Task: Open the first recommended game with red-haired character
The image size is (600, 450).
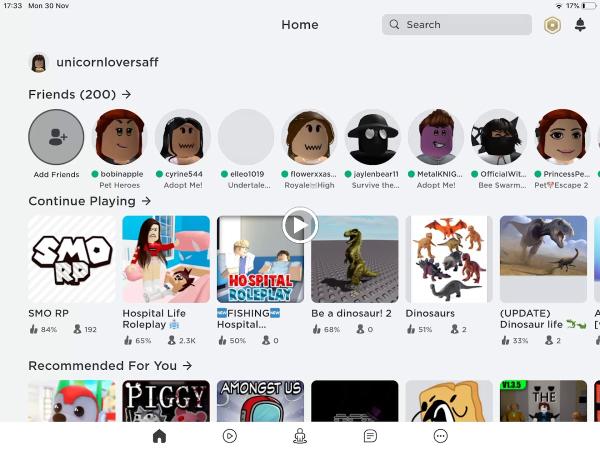Action: (72, 401)
